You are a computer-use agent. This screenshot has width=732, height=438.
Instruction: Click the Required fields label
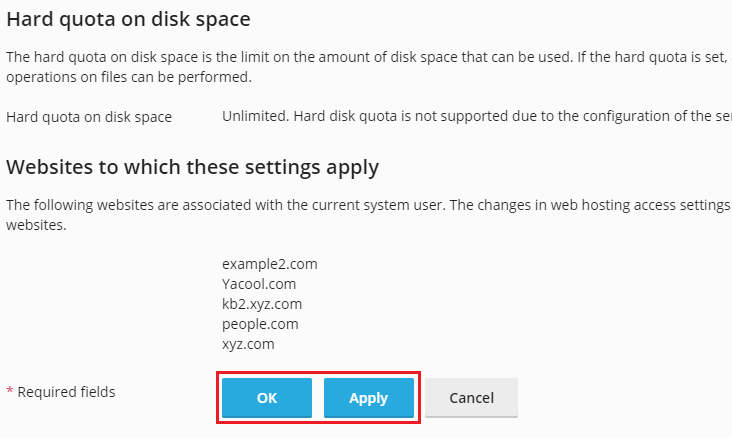click(x=66, y=392)
